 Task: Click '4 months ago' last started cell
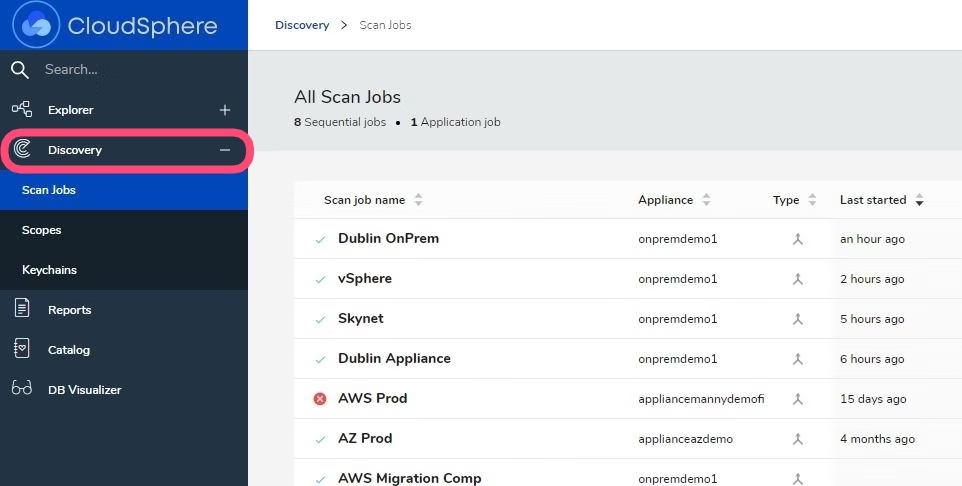coord(877,439)
